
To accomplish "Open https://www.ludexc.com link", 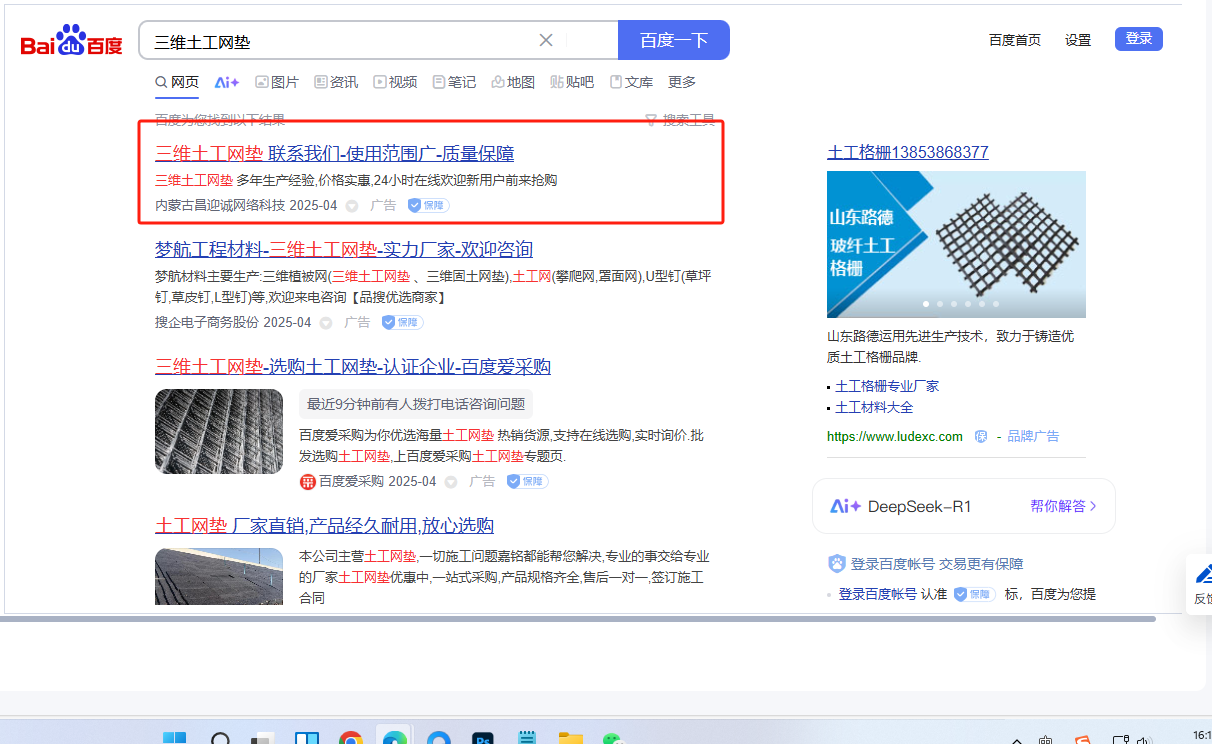I will click(895, 436).
